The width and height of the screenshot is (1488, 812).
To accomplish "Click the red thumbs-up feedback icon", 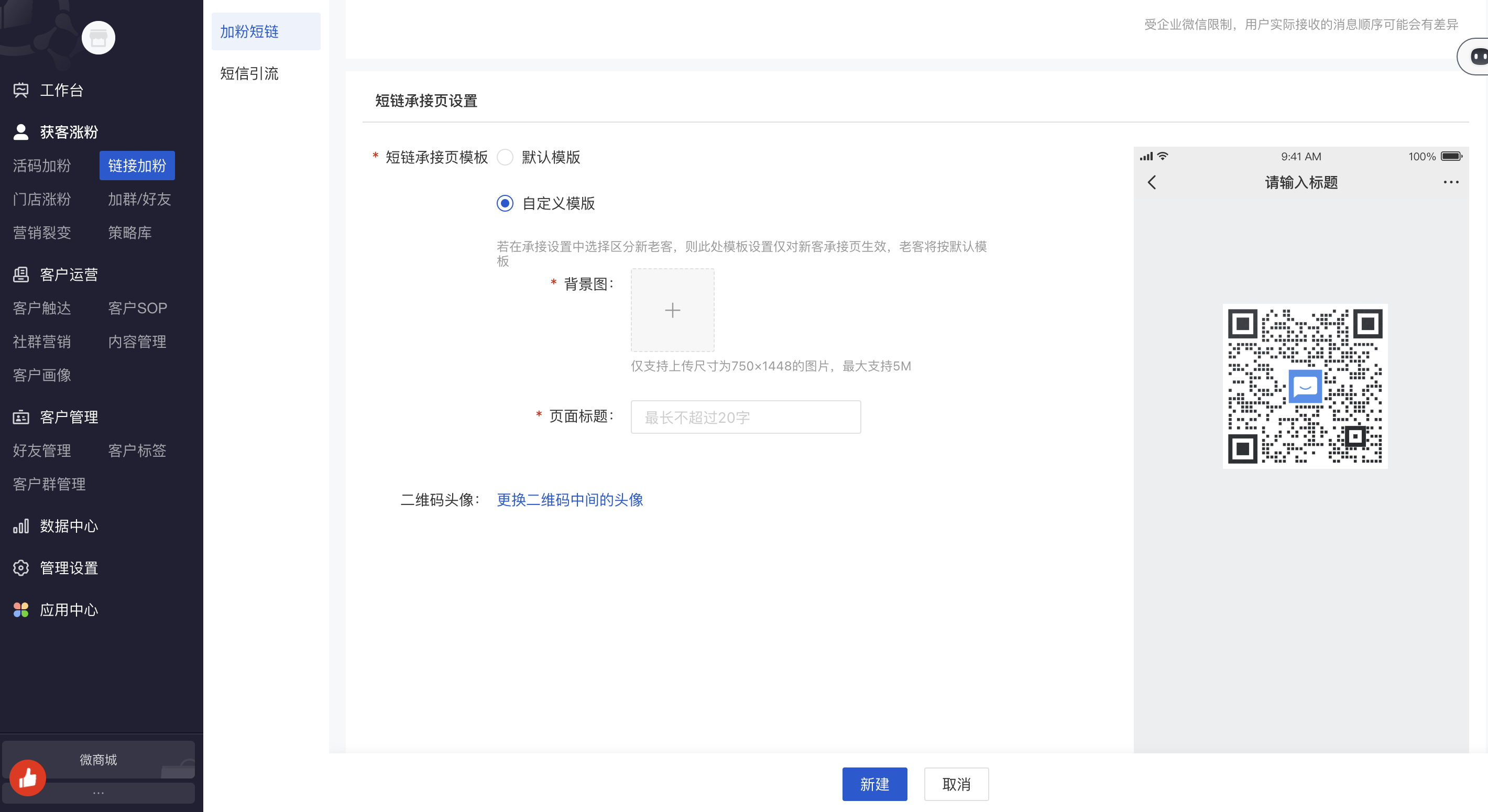I will (x=27, y=778).
